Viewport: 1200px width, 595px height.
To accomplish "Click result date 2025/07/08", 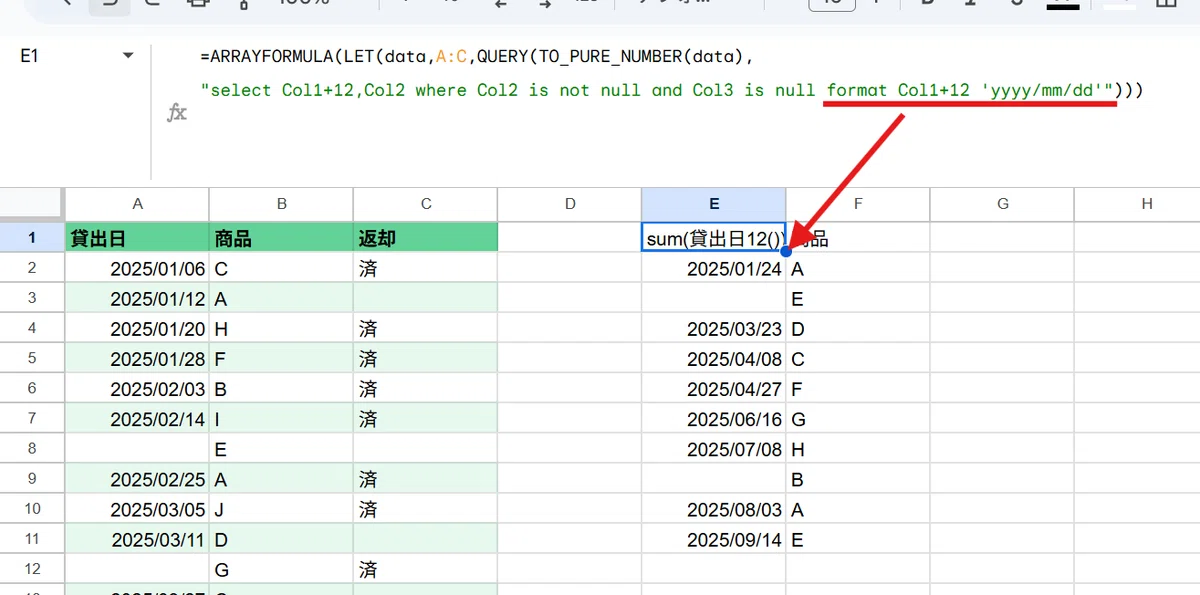I will point(714,449).
